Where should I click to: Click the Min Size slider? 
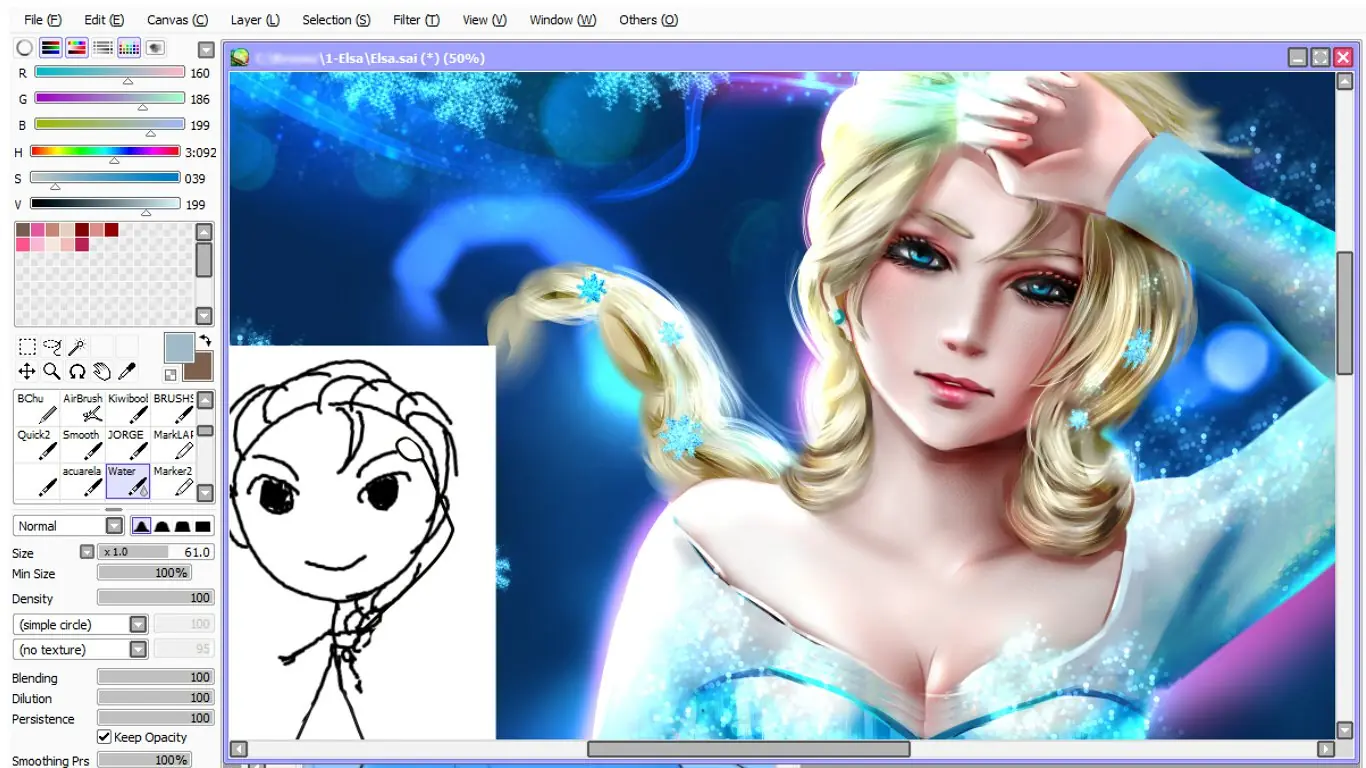[x=143, y=573]
